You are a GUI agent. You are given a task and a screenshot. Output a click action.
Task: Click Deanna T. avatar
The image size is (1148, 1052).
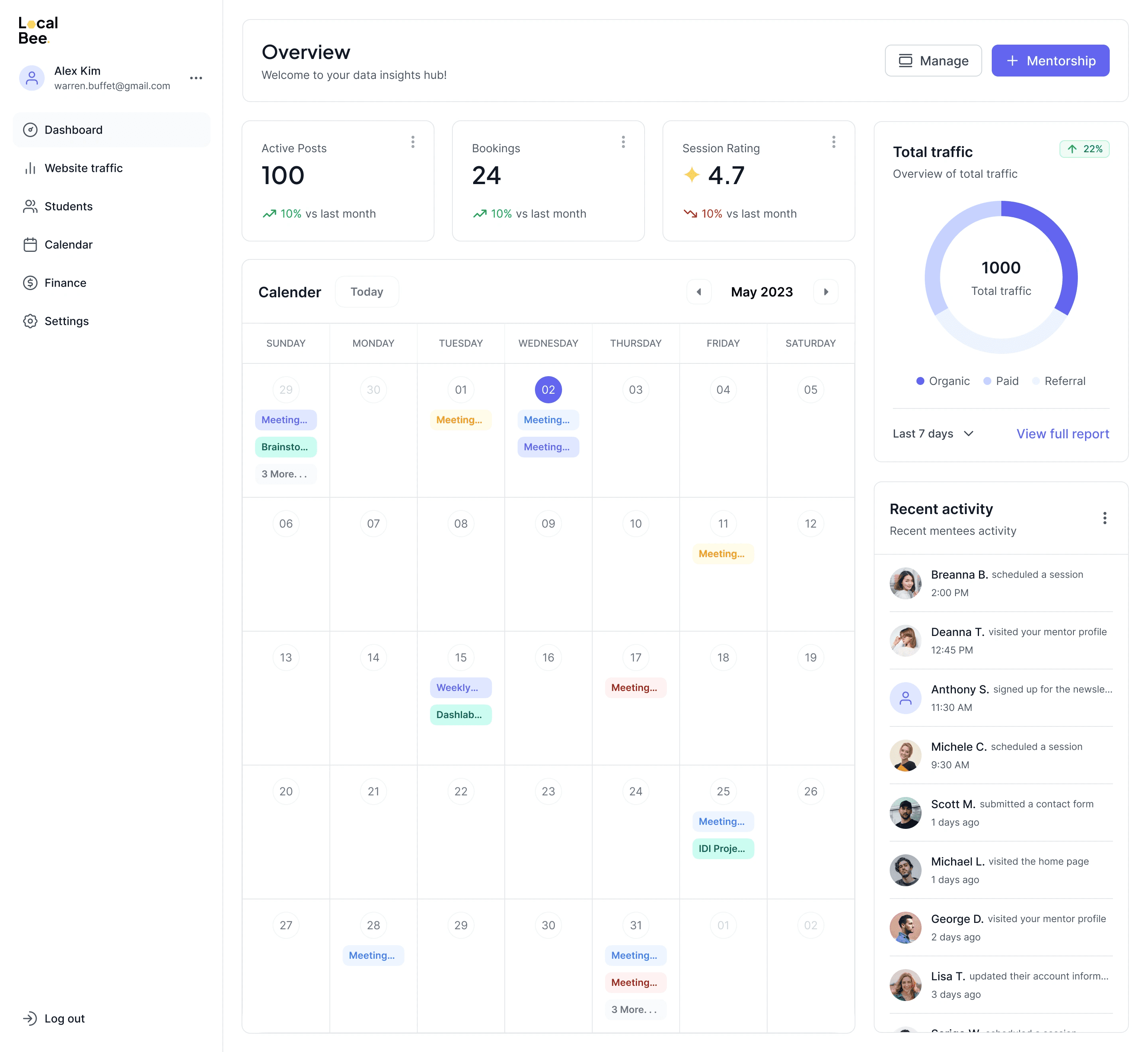coord(905,640)
